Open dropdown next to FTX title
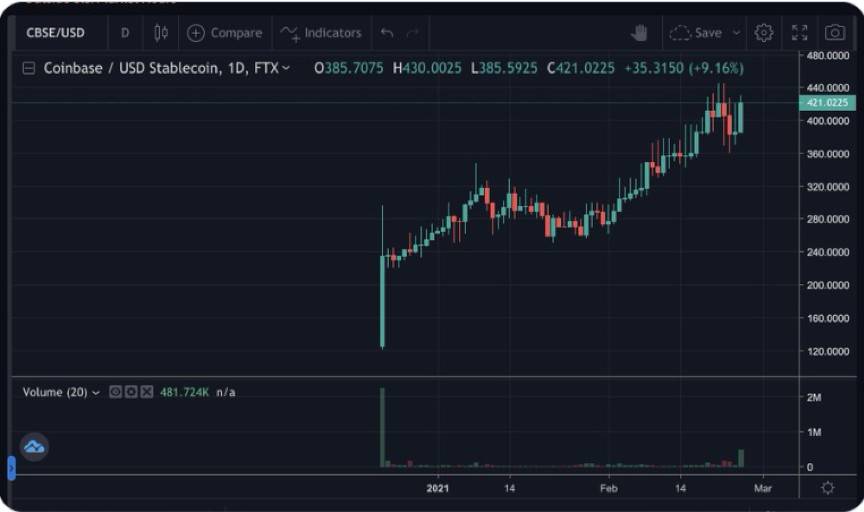This screenshot has height=512, width=864. point(286,68)
